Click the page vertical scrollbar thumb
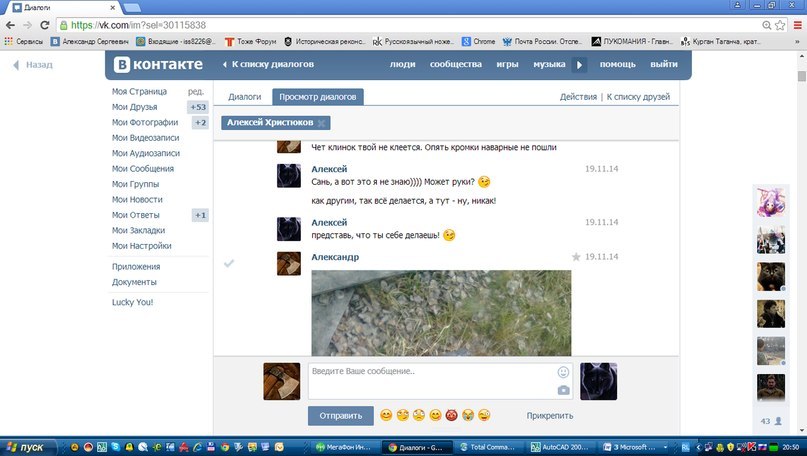Viewport: 807px width, 456px height. coord(801,76)
